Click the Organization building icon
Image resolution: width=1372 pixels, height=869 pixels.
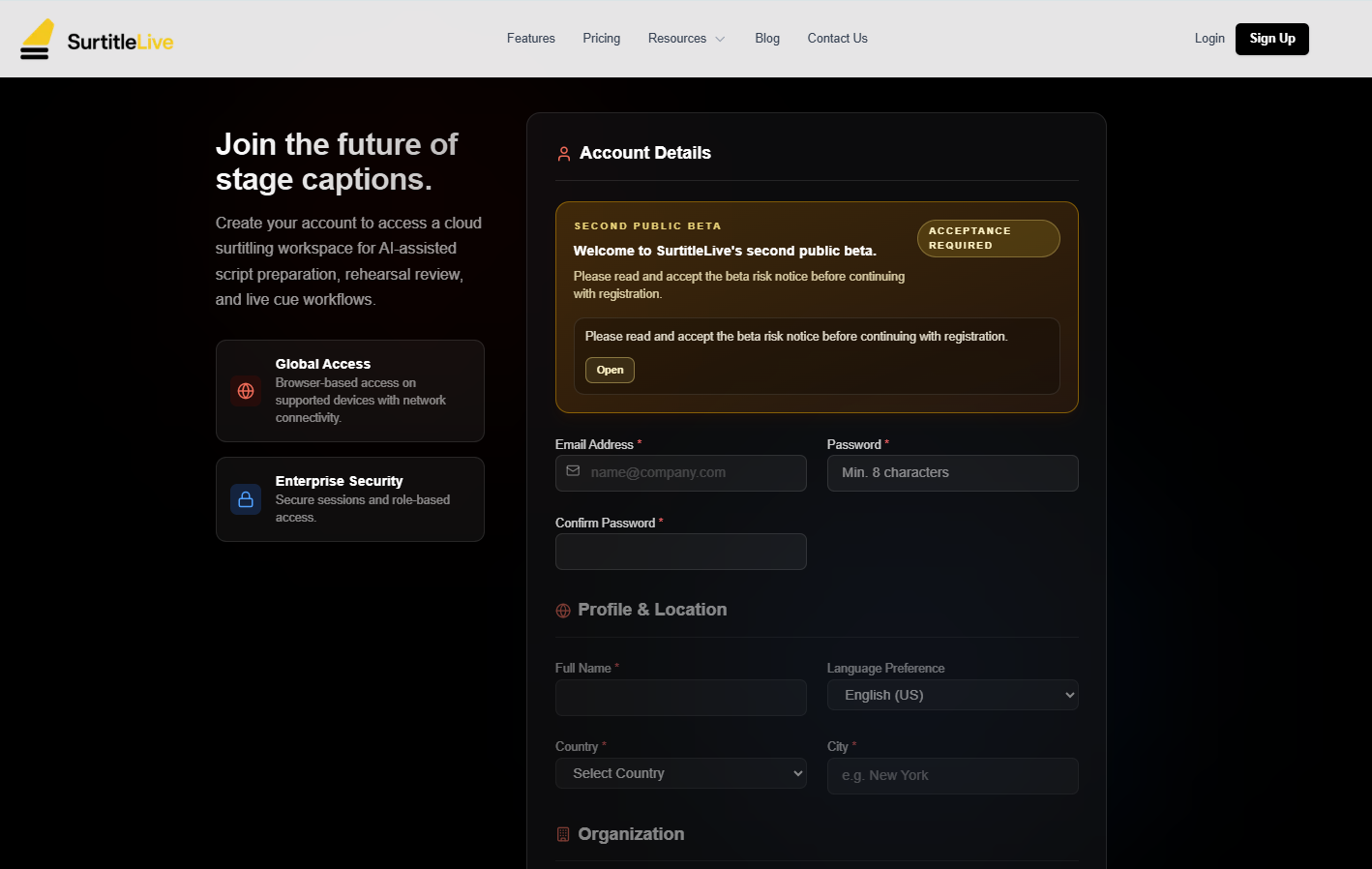[x=563, y=834]
